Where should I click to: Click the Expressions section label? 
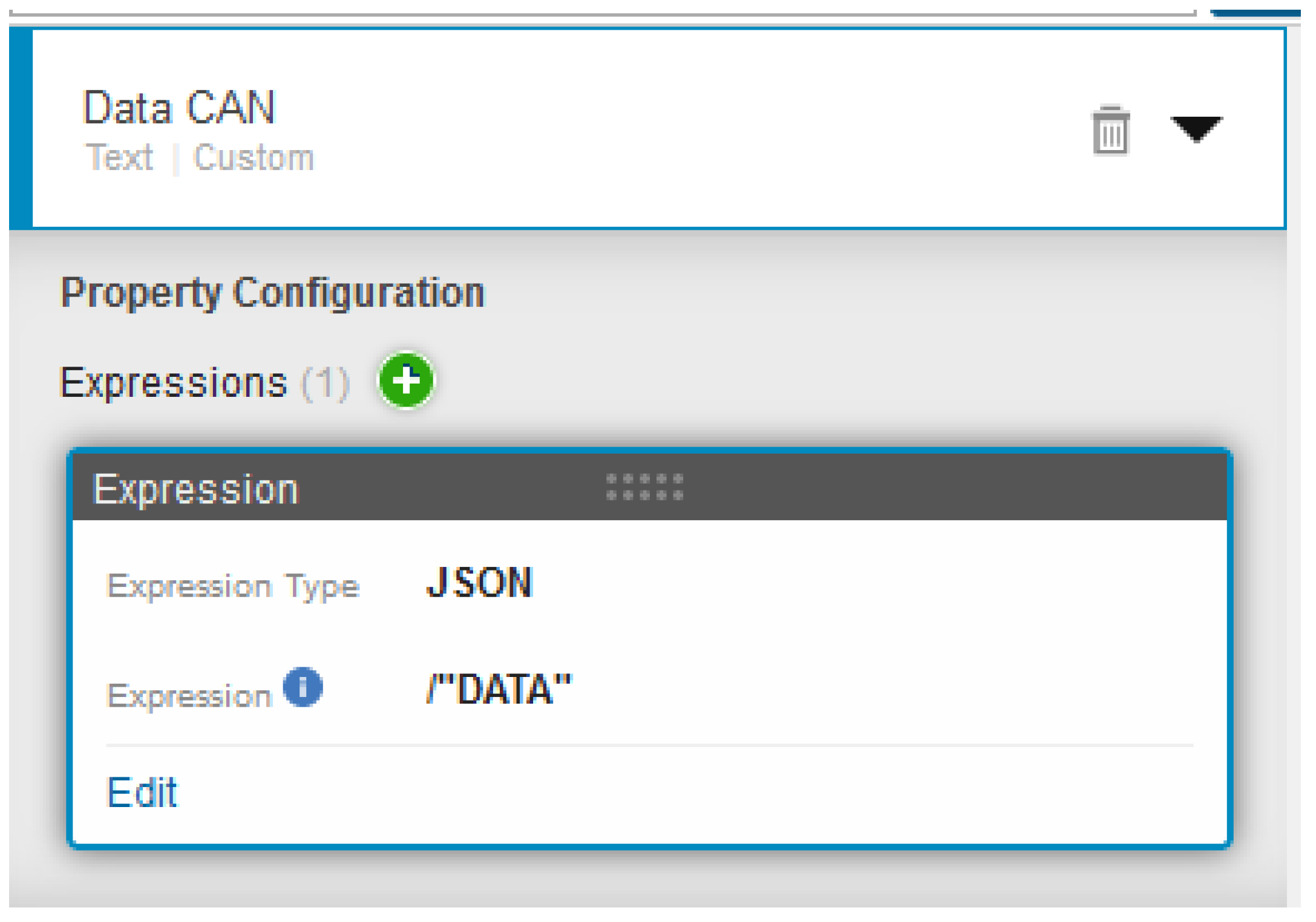coord(174,382)
